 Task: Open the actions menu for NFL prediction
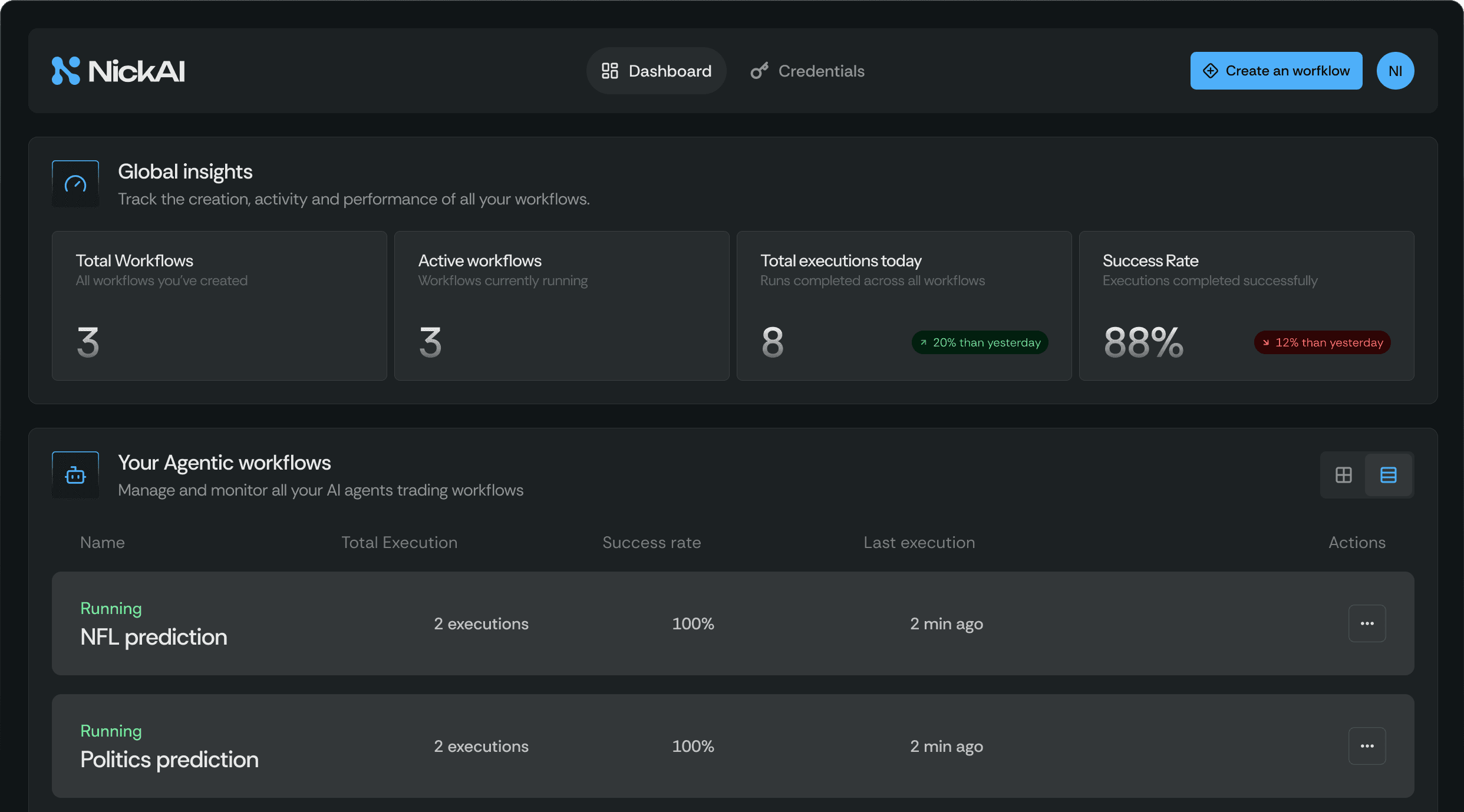(1367, 623)
